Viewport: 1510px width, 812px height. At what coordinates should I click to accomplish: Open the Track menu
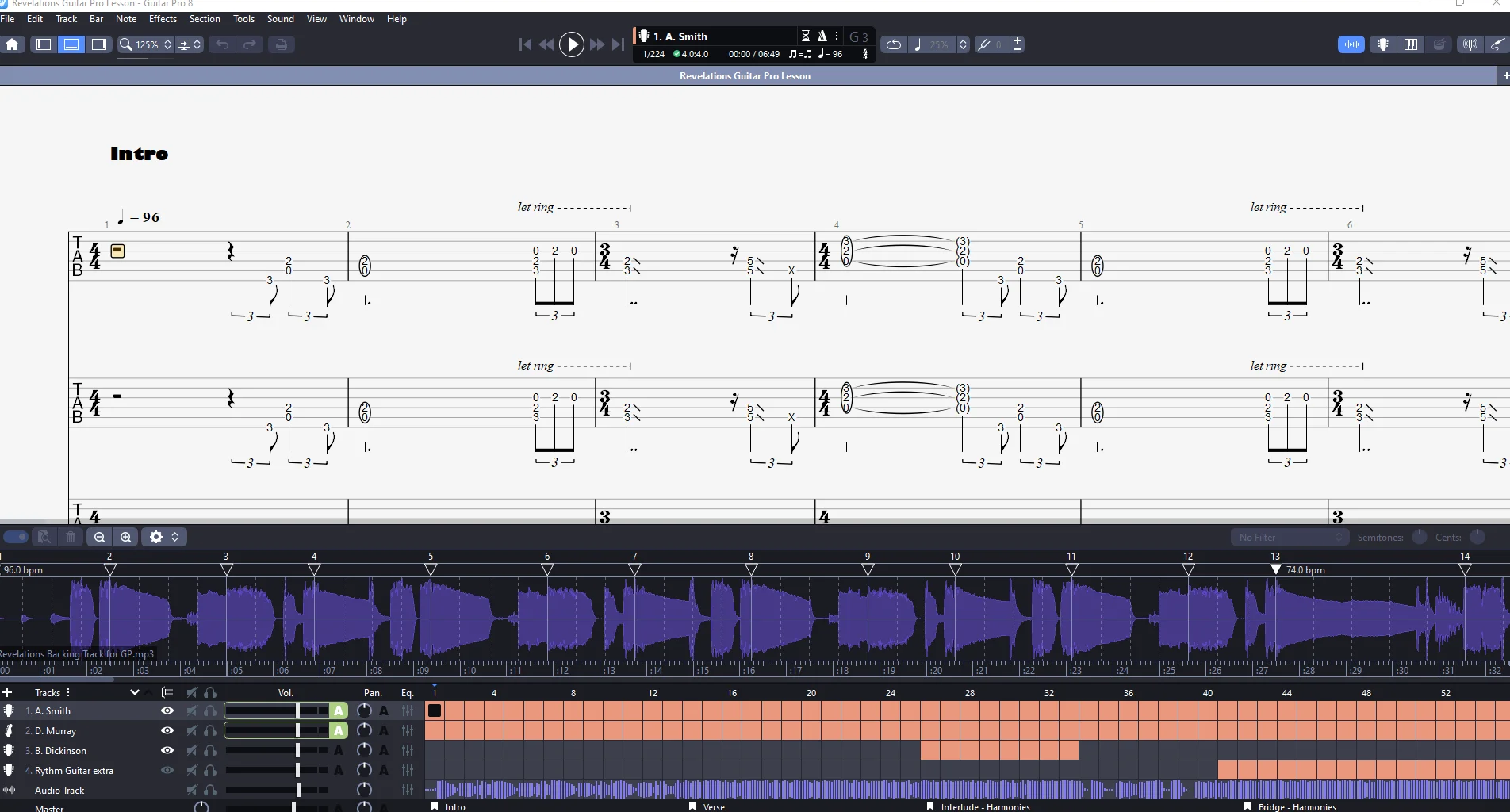pos(66,19)
